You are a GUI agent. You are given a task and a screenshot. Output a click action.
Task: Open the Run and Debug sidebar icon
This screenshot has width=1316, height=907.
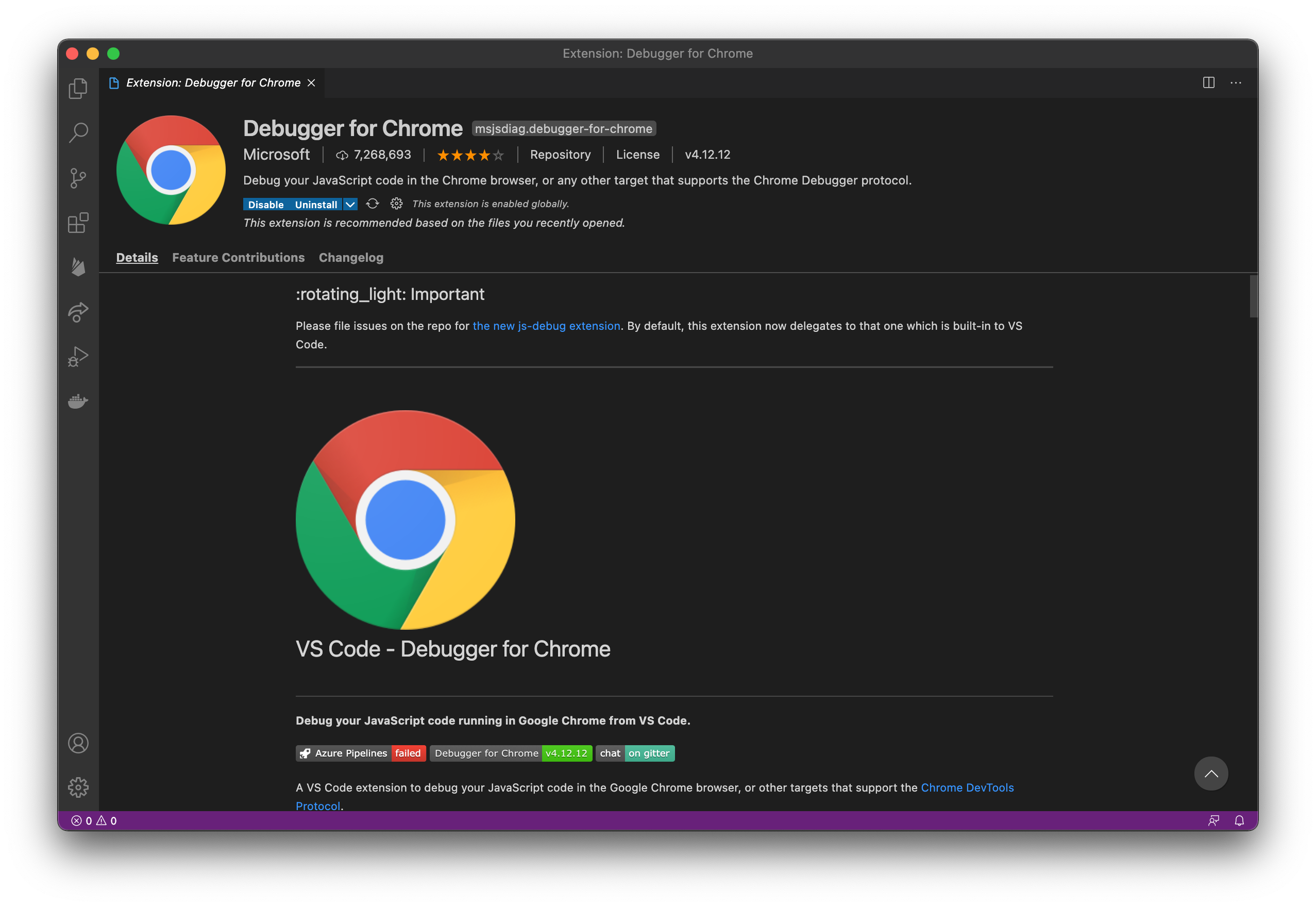click(x=78, y=356)
